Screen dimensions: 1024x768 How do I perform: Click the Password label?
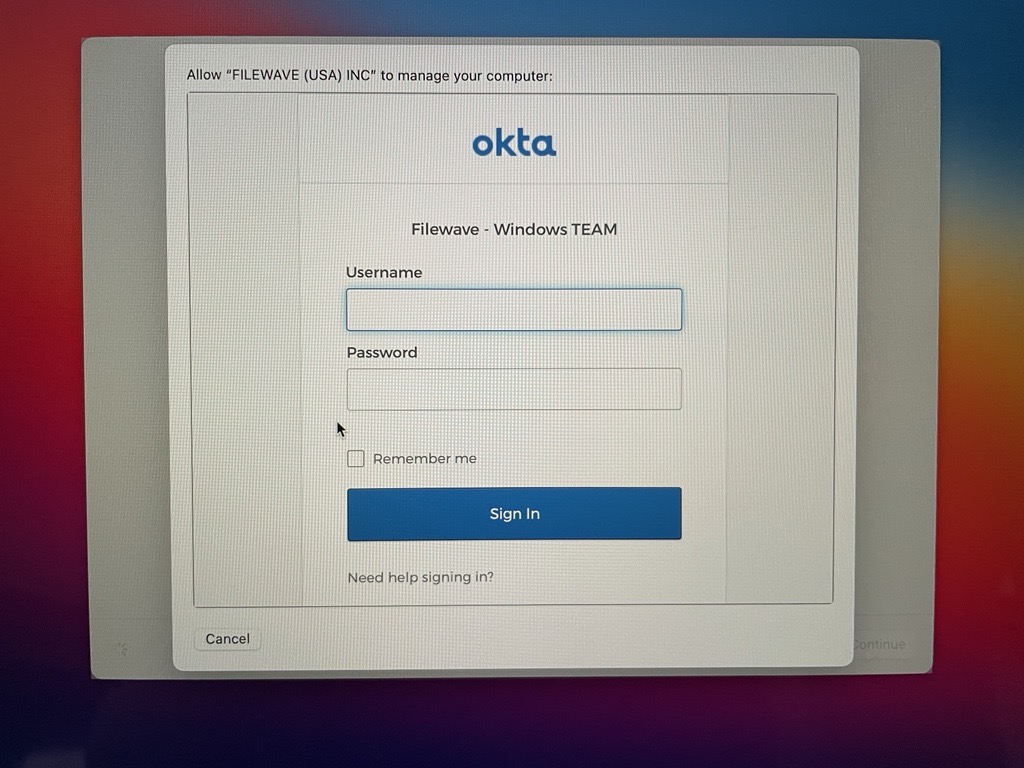[382, 353]
